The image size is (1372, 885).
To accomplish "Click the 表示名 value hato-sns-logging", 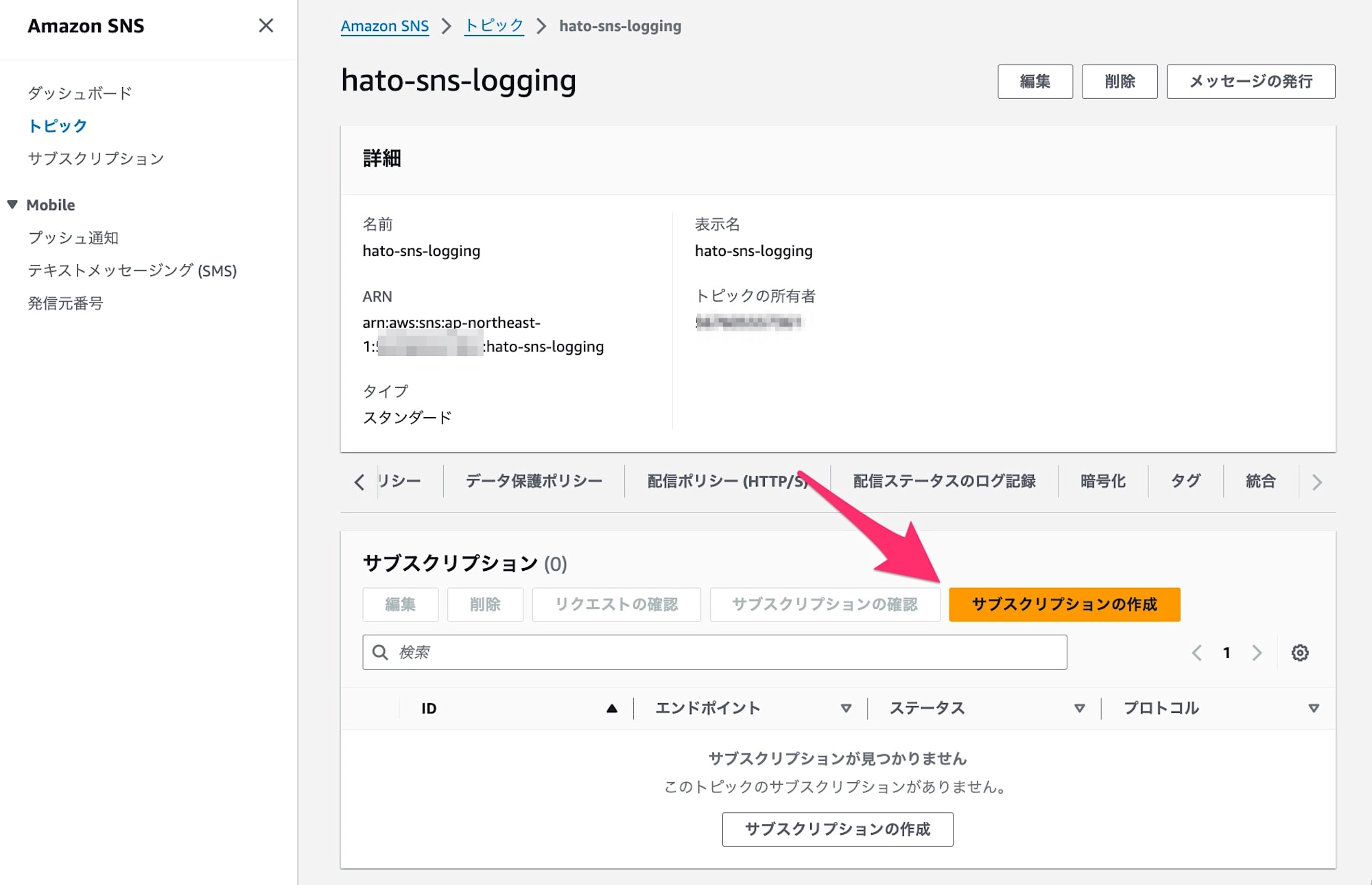I will coord(753,251).
